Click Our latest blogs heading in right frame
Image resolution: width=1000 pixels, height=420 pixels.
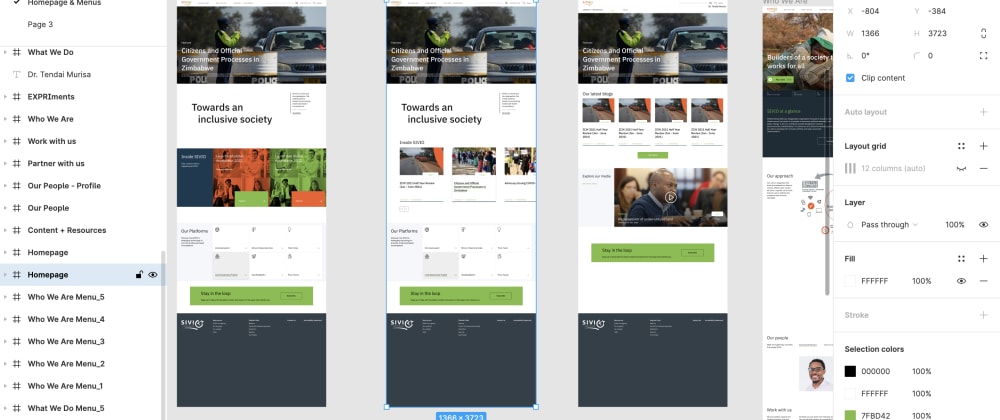click(600, 94)
